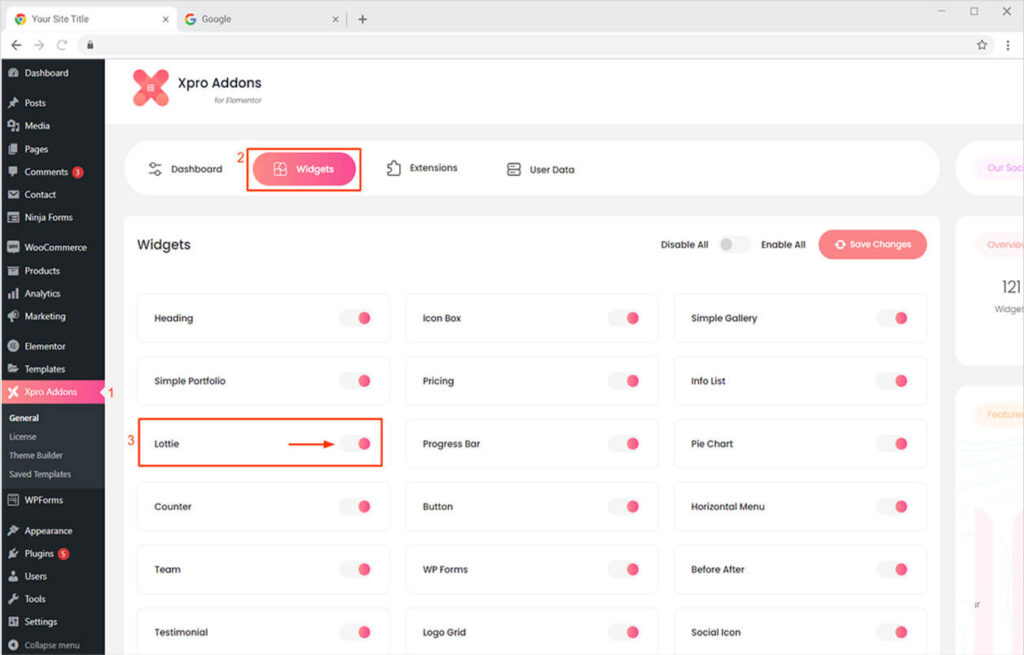Open a new browser tab with plus icon
Image resolution: width=1024 pixels, height=655 pixels.
[x=362, y=19]
